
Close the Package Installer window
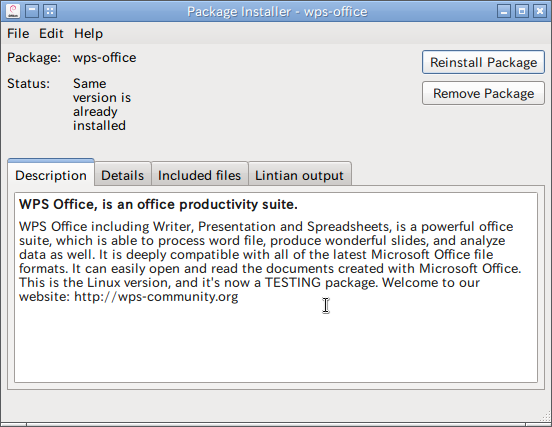click(540, 11)
